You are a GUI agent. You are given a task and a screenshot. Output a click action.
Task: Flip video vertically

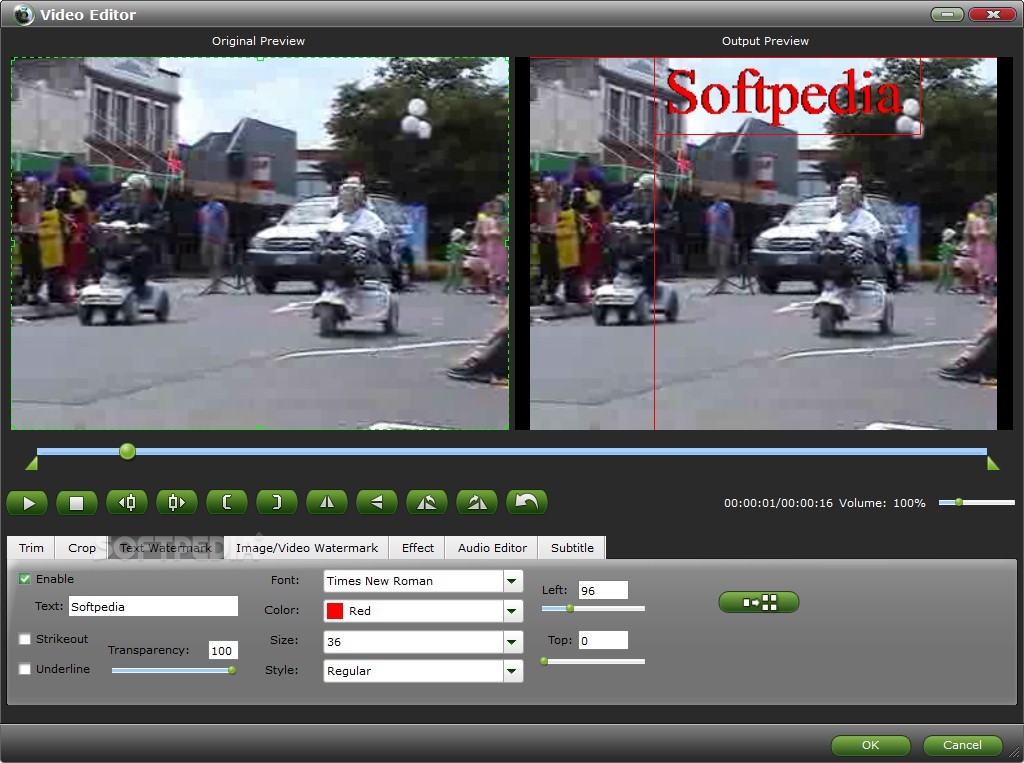coord(377,502)
